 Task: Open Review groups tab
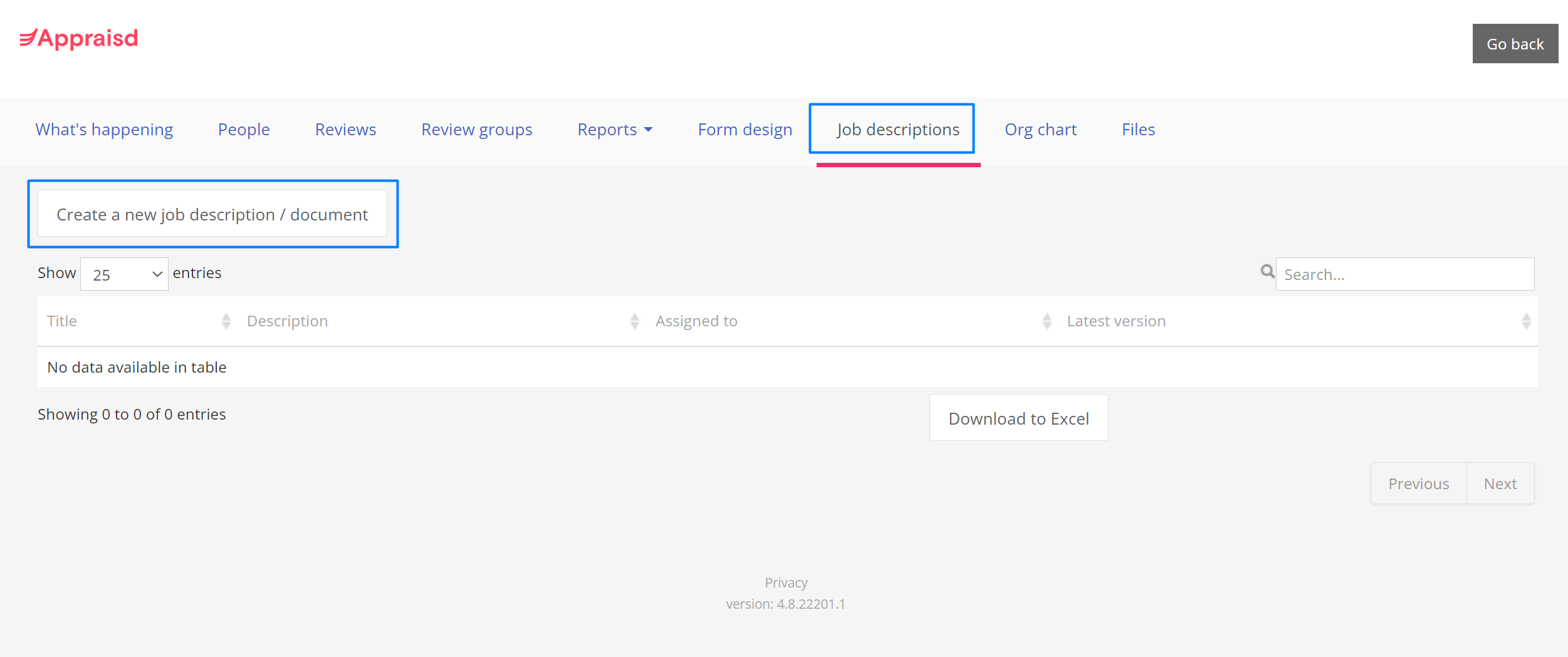pos(477,130)
